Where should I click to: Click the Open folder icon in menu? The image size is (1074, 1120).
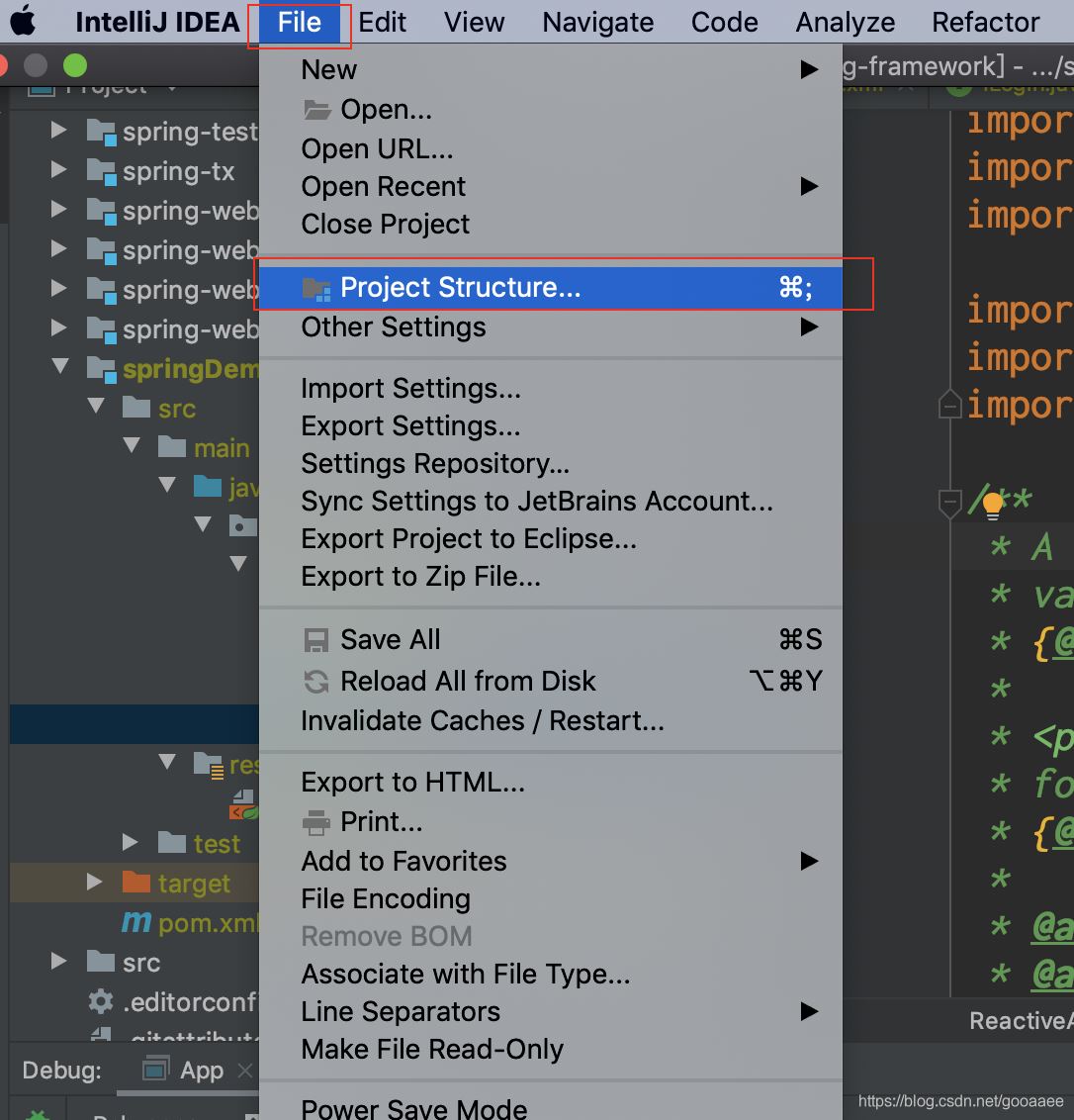tap(316, 110)
